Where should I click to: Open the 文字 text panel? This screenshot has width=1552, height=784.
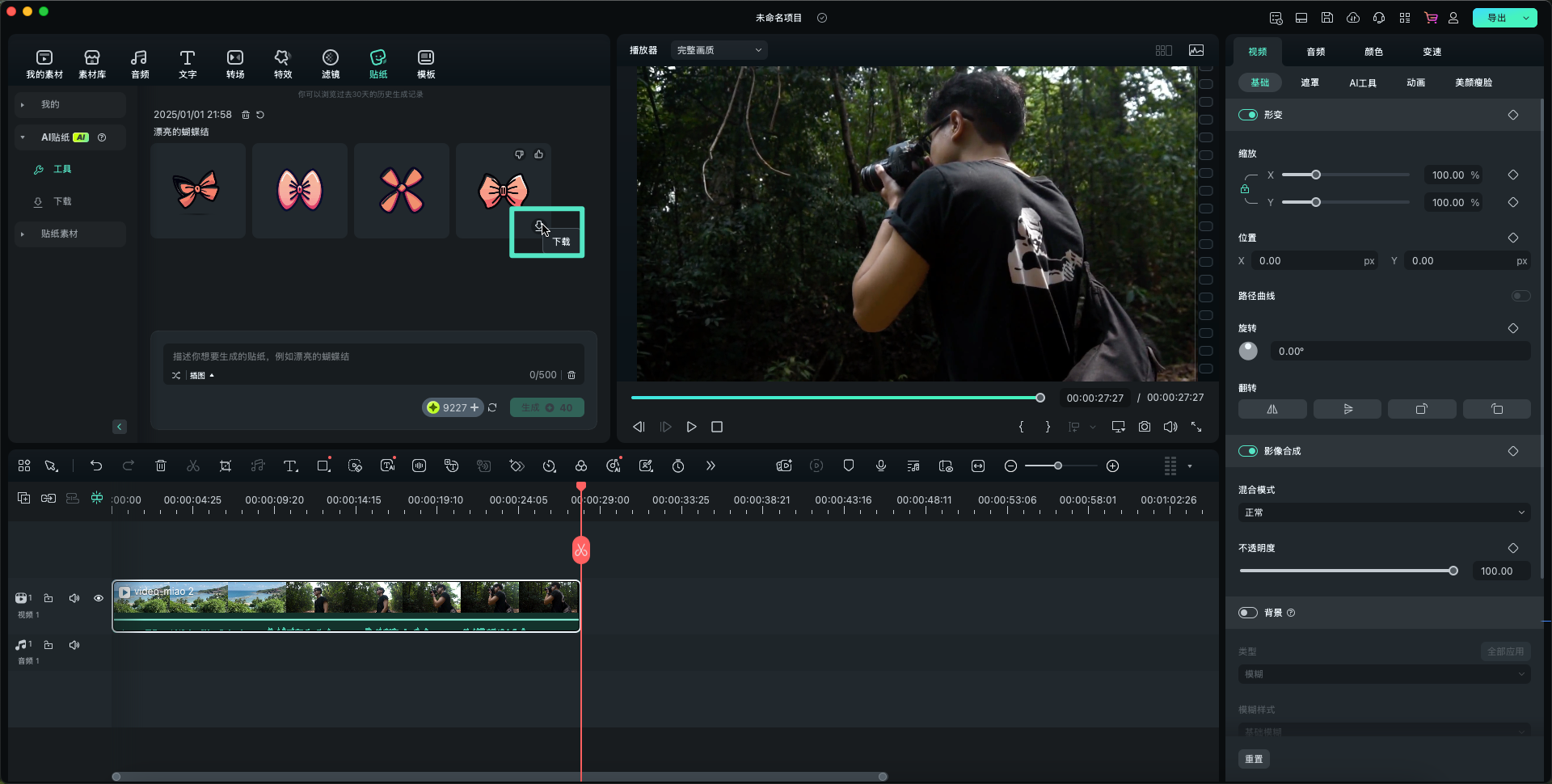pos(188,64)
